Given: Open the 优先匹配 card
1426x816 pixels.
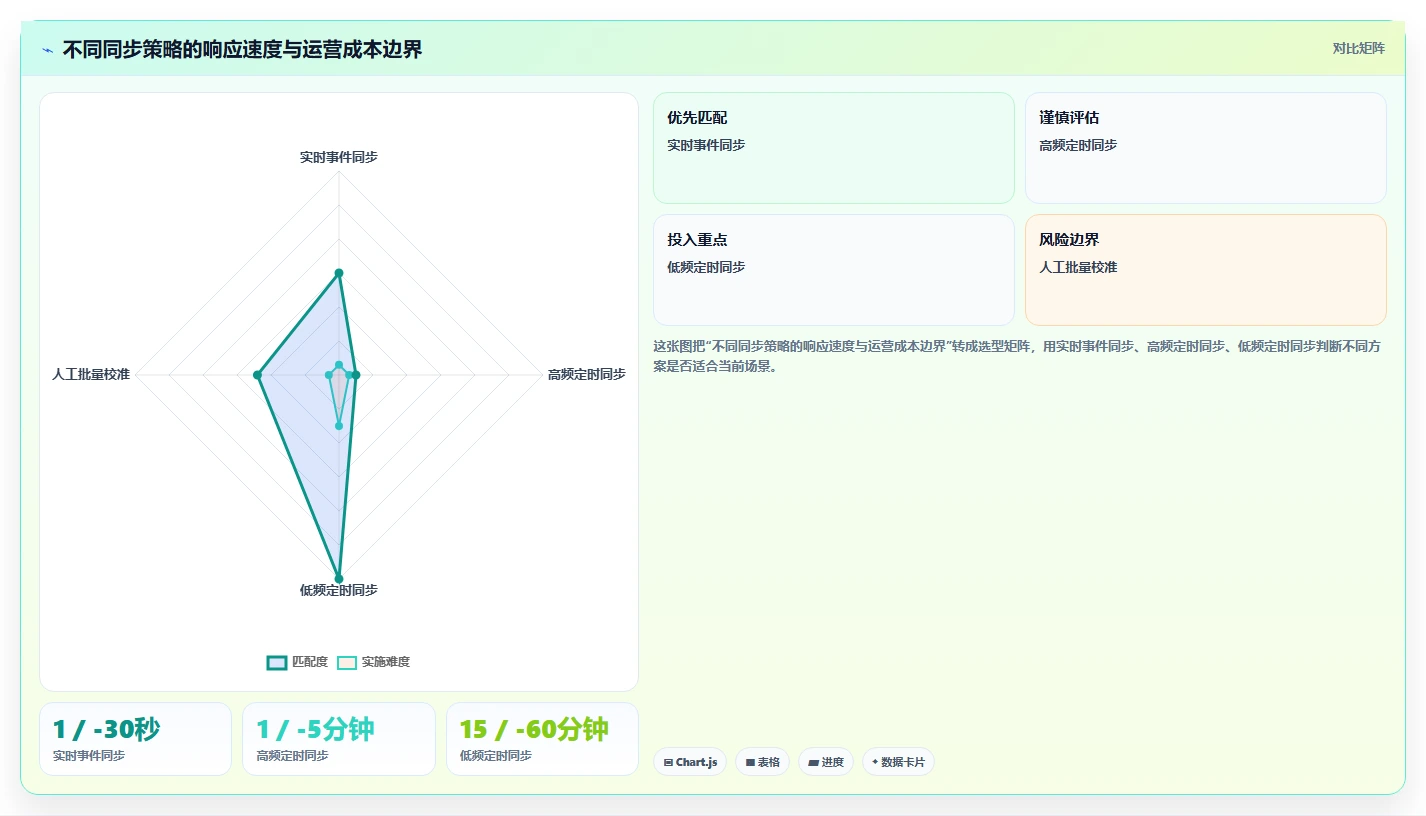Looking at the screenshot, I should [833, 148].
